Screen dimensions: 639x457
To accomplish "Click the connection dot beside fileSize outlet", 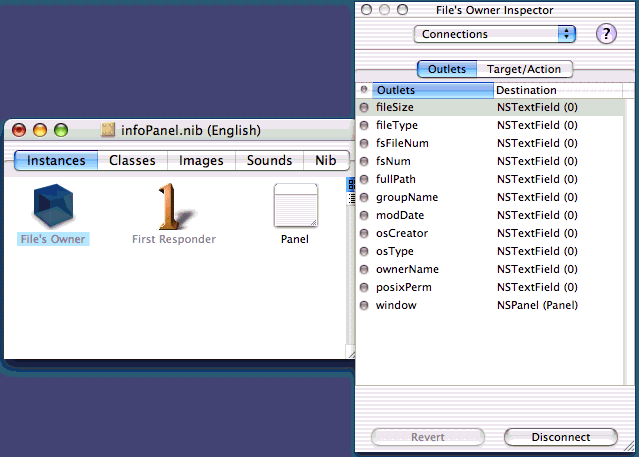I will [364, 107].
